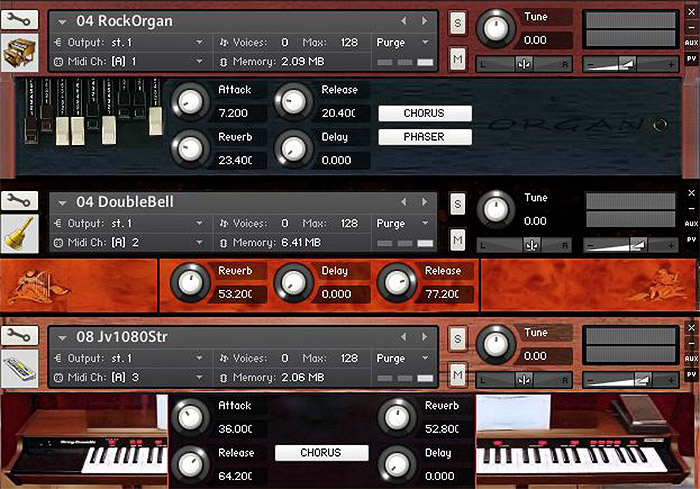Solo the RockOrgan instrument
Viewport: 700px width, 489px height.
457,22
